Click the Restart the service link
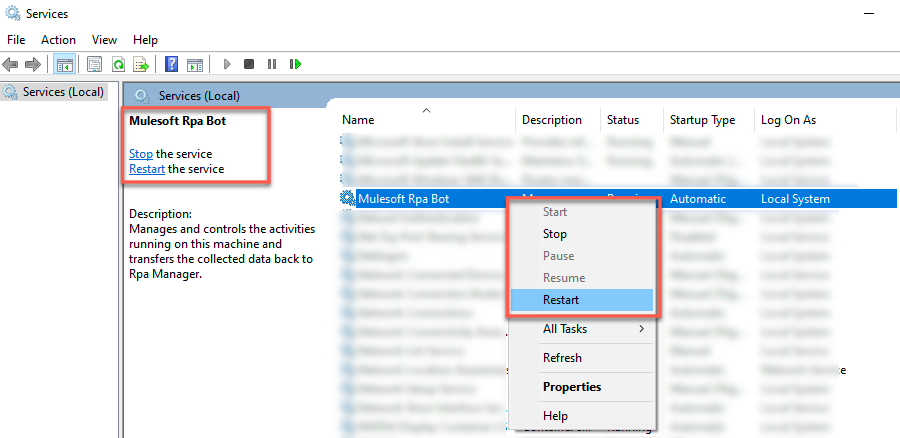 146,169
